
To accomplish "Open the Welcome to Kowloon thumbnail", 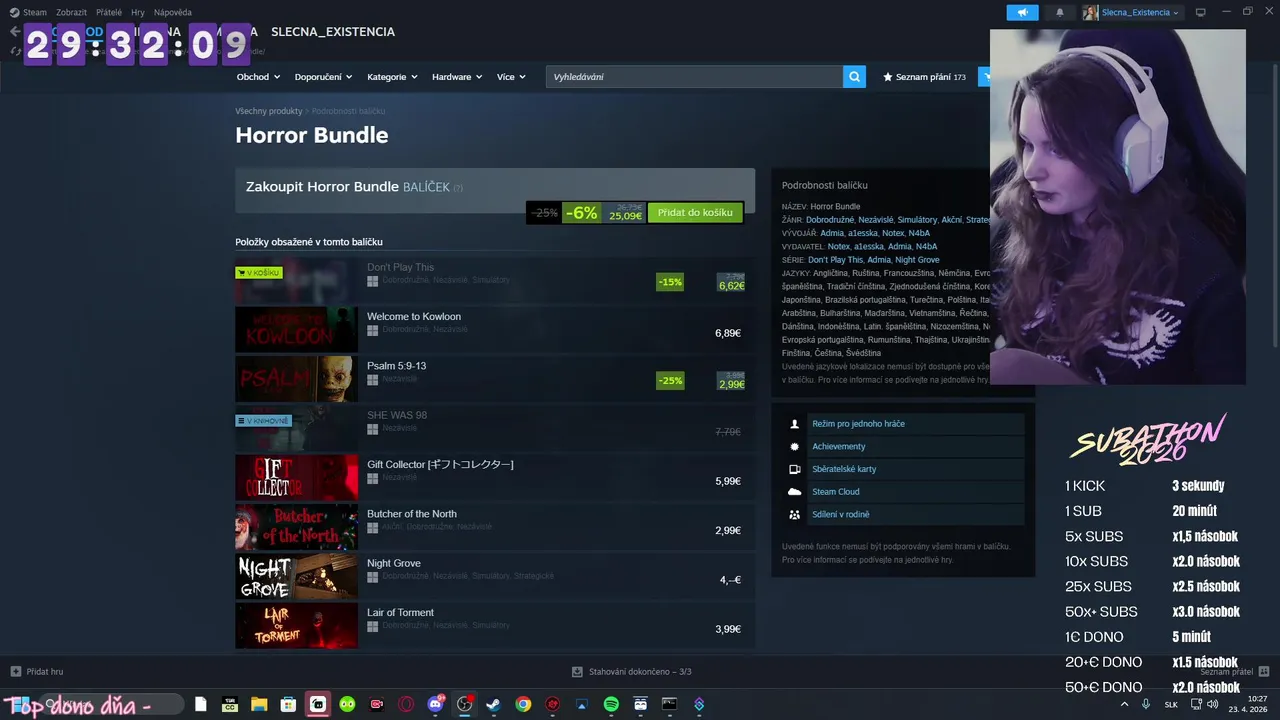I will tap(296, 330).
